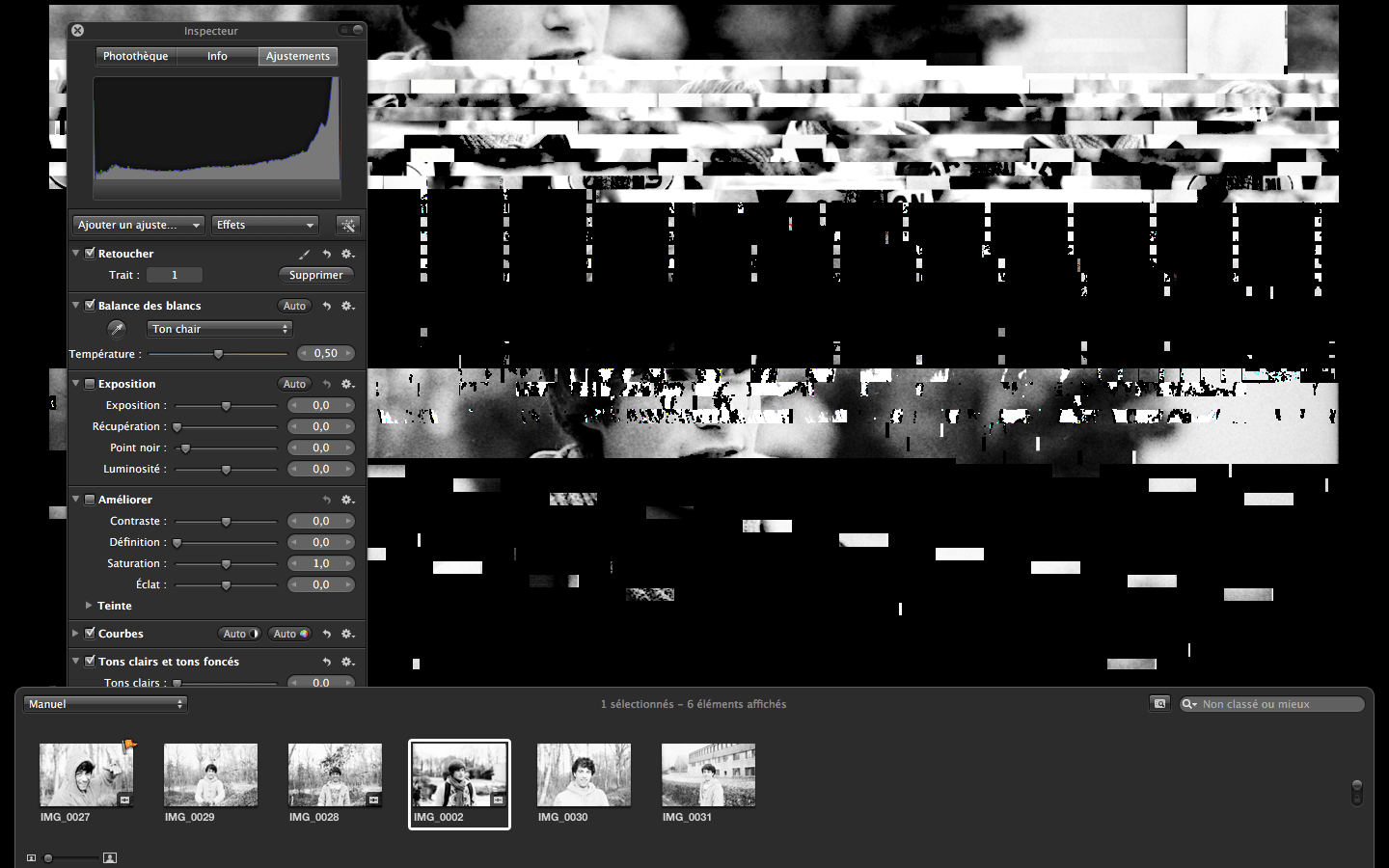Open the Ajouter un ajuste... dropdown
The image size is (1389, 868).
coord(137,225)
